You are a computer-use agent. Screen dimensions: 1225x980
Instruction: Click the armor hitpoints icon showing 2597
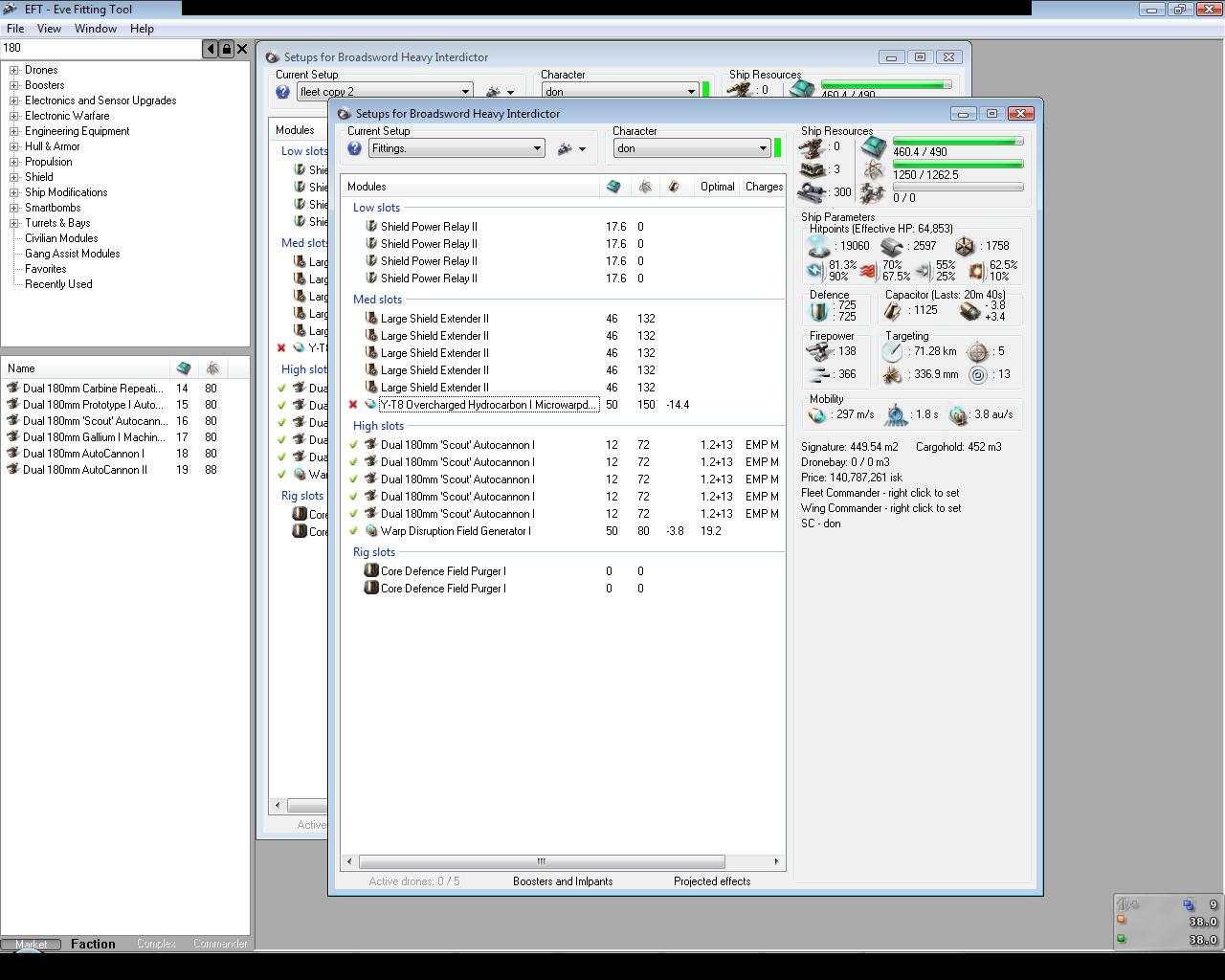[x=892, y=247]
